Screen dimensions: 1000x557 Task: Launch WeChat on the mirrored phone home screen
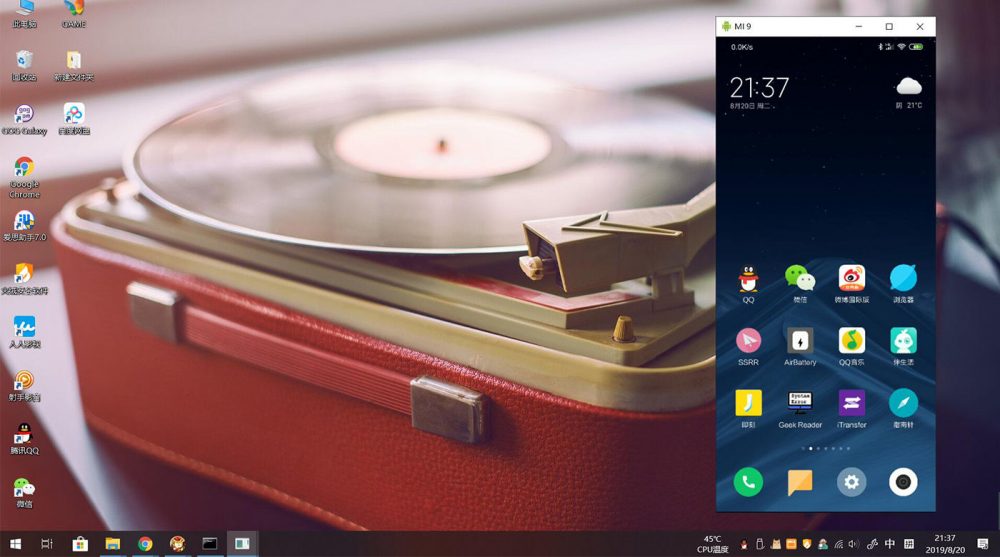[800, 278]
